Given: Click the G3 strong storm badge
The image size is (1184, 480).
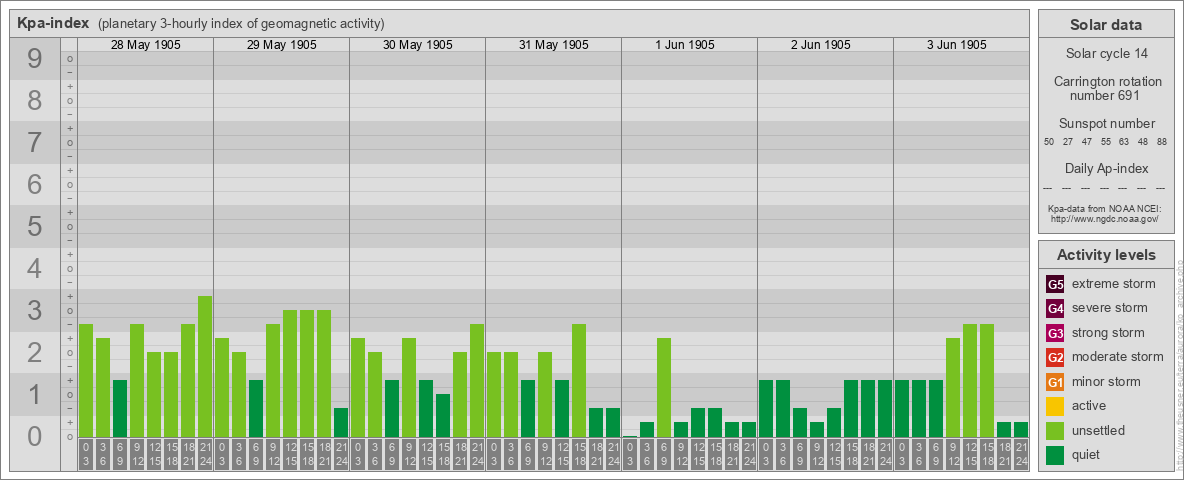Looking at the screenshot, I should click(1055, 333).
